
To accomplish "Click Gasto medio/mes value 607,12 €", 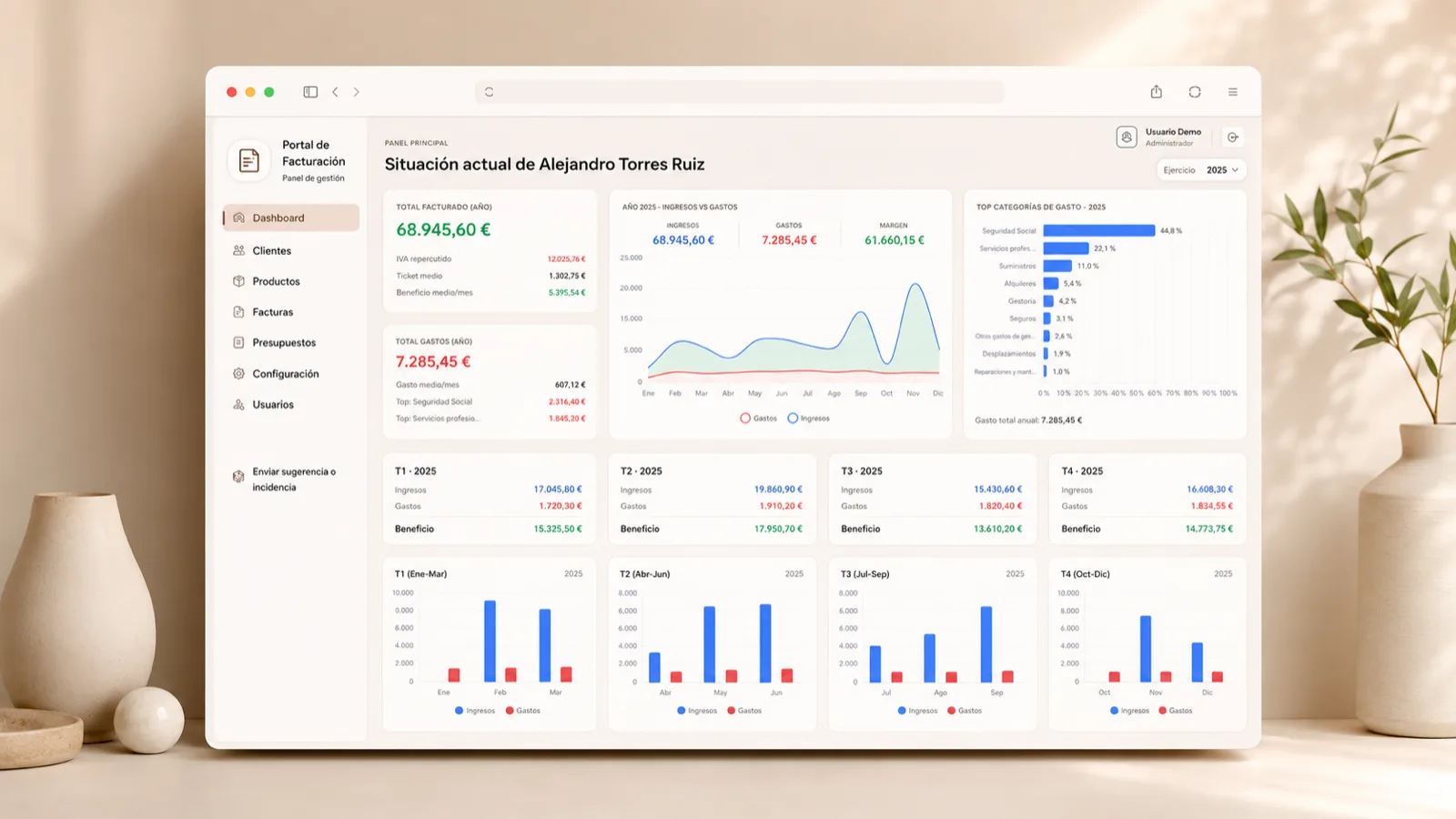I will (x=571, y=385).
